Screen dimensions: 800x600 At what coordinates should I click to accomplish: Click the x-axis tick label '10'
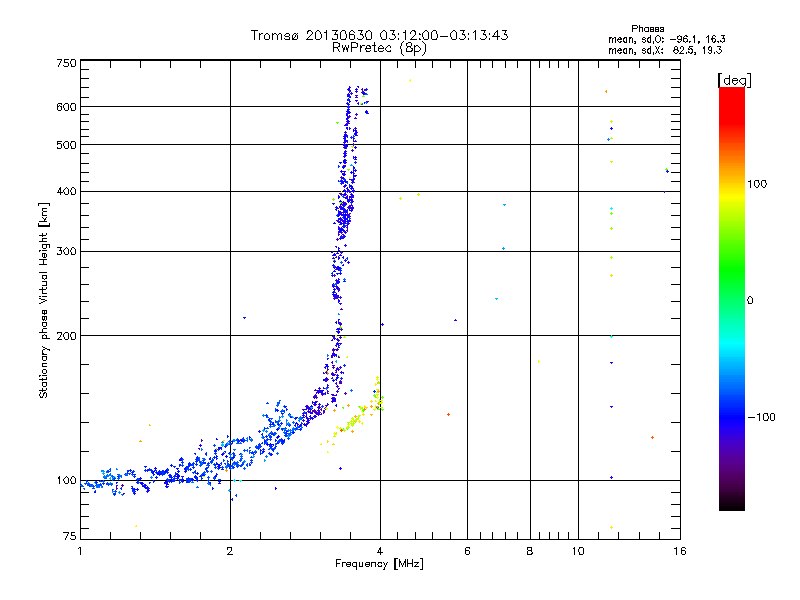point(578,551)
